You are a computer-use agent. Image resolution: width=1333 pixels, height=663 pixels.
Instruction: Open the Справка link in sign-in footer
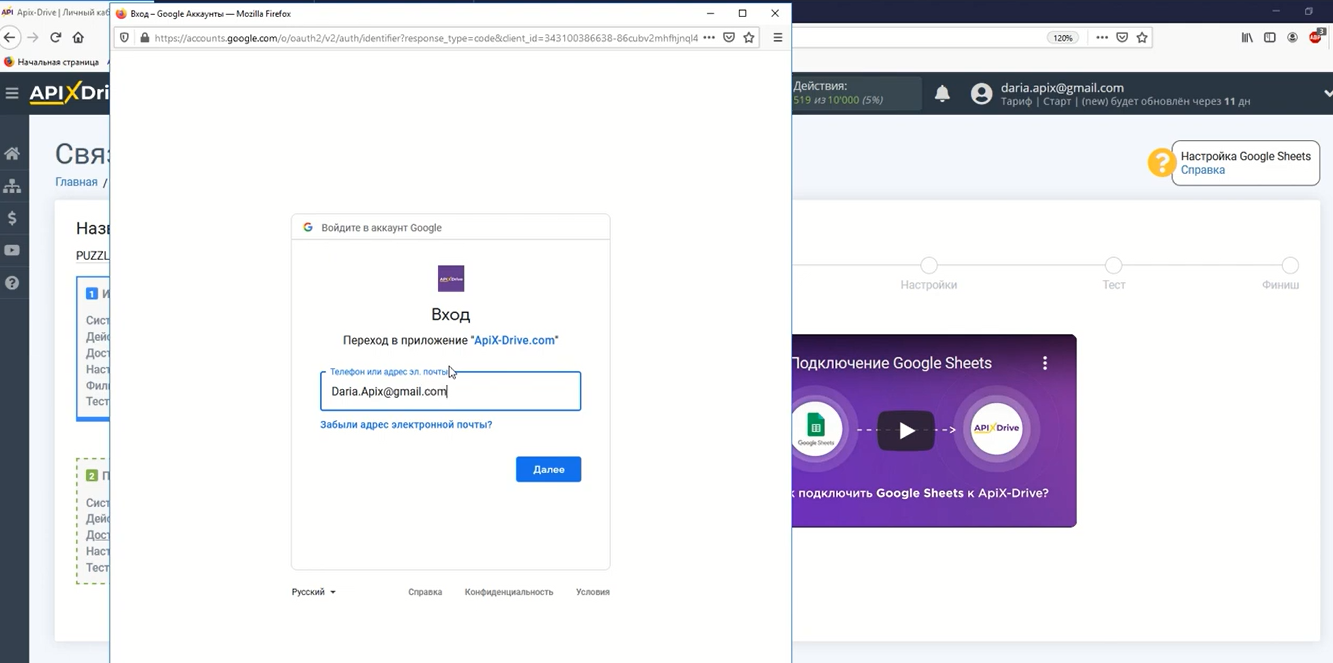tap(425, 592)
